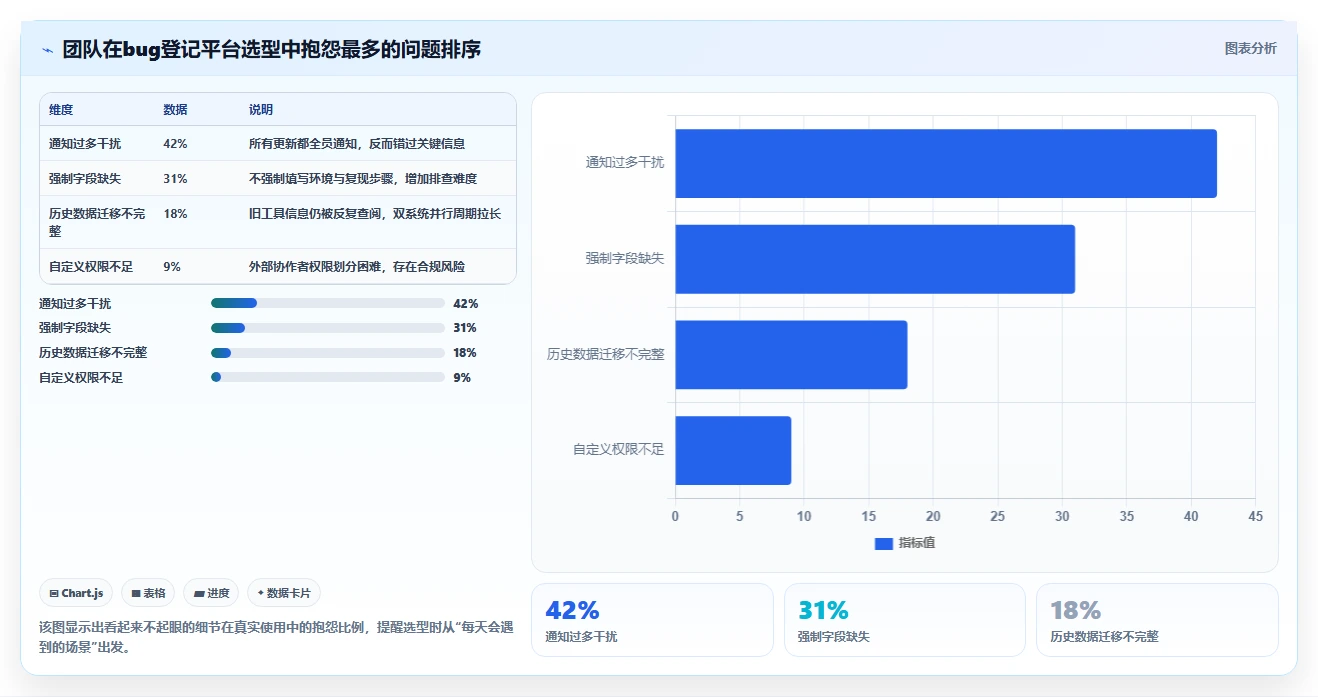This screenshot has height=697, width=1318.
Task: Click the 18% cell in the table
Action: click(x=175, y=214)
